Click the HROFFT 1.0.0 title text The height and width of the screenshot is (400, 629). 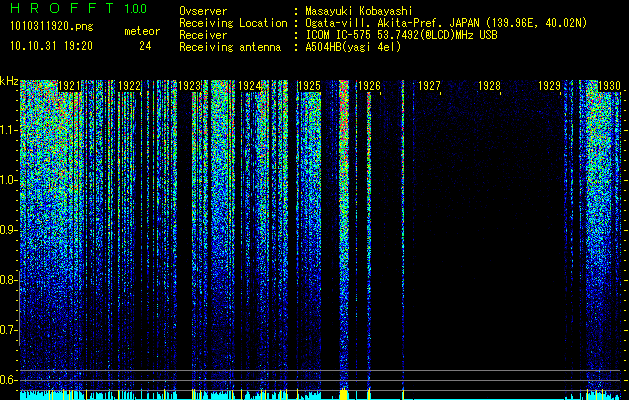79,8
